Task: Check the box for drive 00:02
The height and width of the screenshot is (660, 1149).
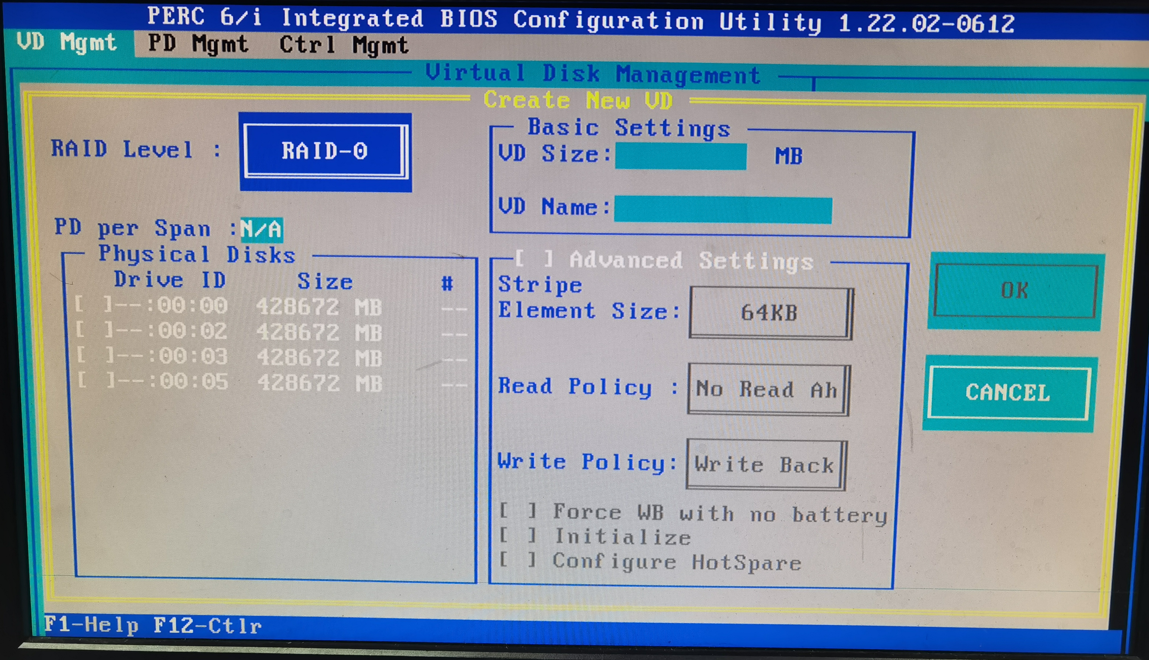Action: click(x=94, y=330)
